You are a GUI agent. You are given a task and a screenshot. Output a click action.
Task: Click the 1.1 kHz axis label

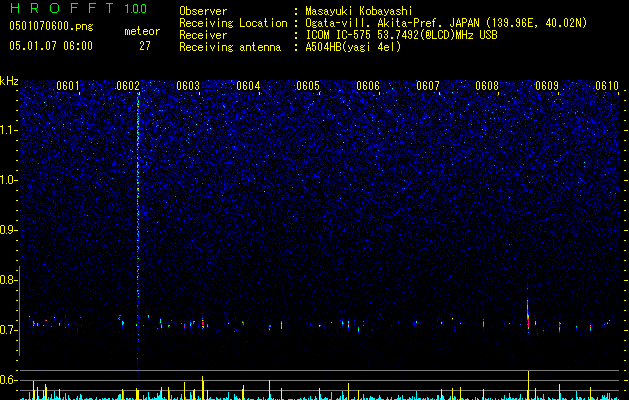pyautogui.click(x=7, y=130)
